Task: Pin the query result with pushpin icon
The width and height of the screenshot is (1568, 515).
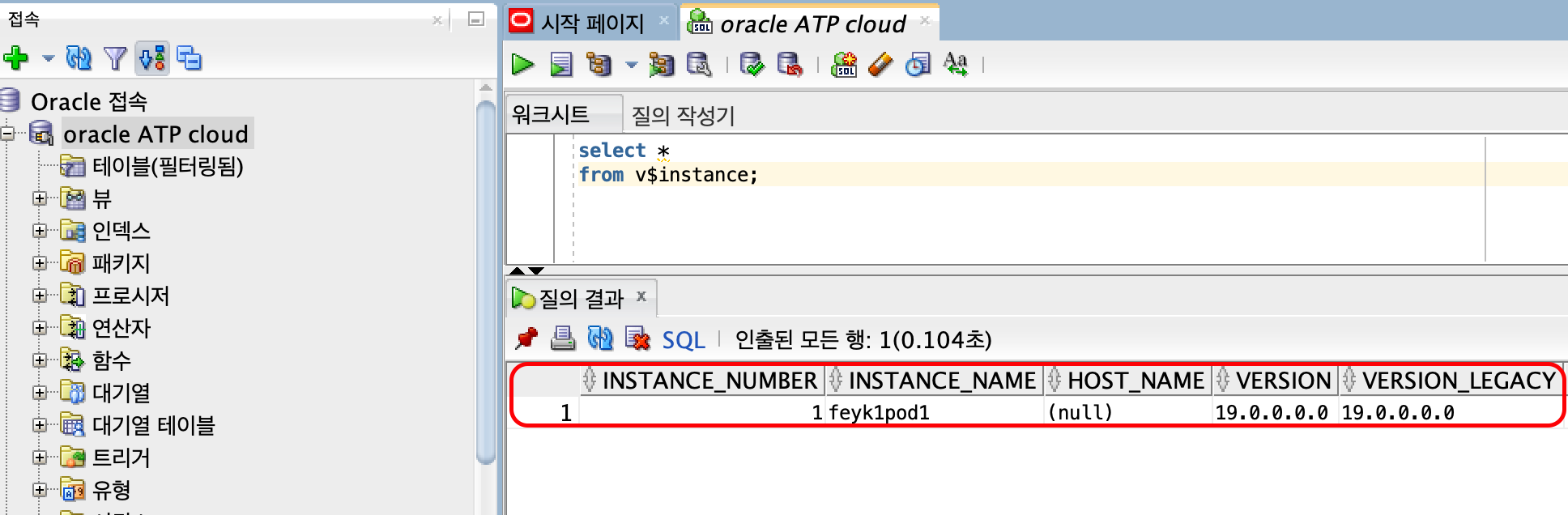Action: pyautogui.click(x=526, y=338)
